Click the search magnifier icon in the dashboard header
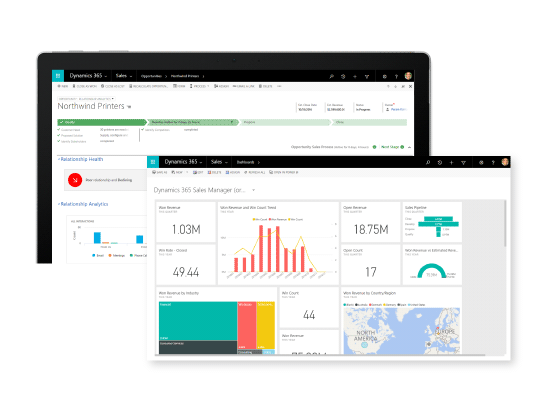Image resolution: width=543 pixels, height=407 pixels. pos(428,162)
